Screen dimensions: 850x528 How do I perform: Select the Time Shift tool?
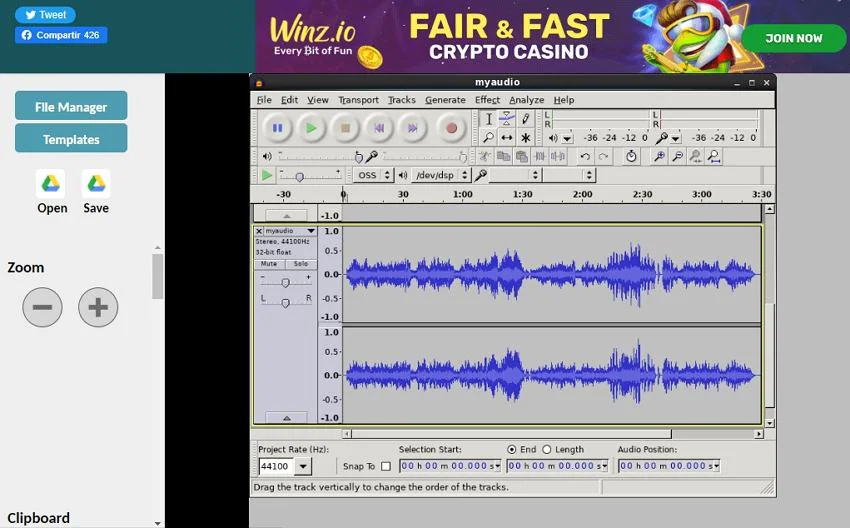pos(506,138)
